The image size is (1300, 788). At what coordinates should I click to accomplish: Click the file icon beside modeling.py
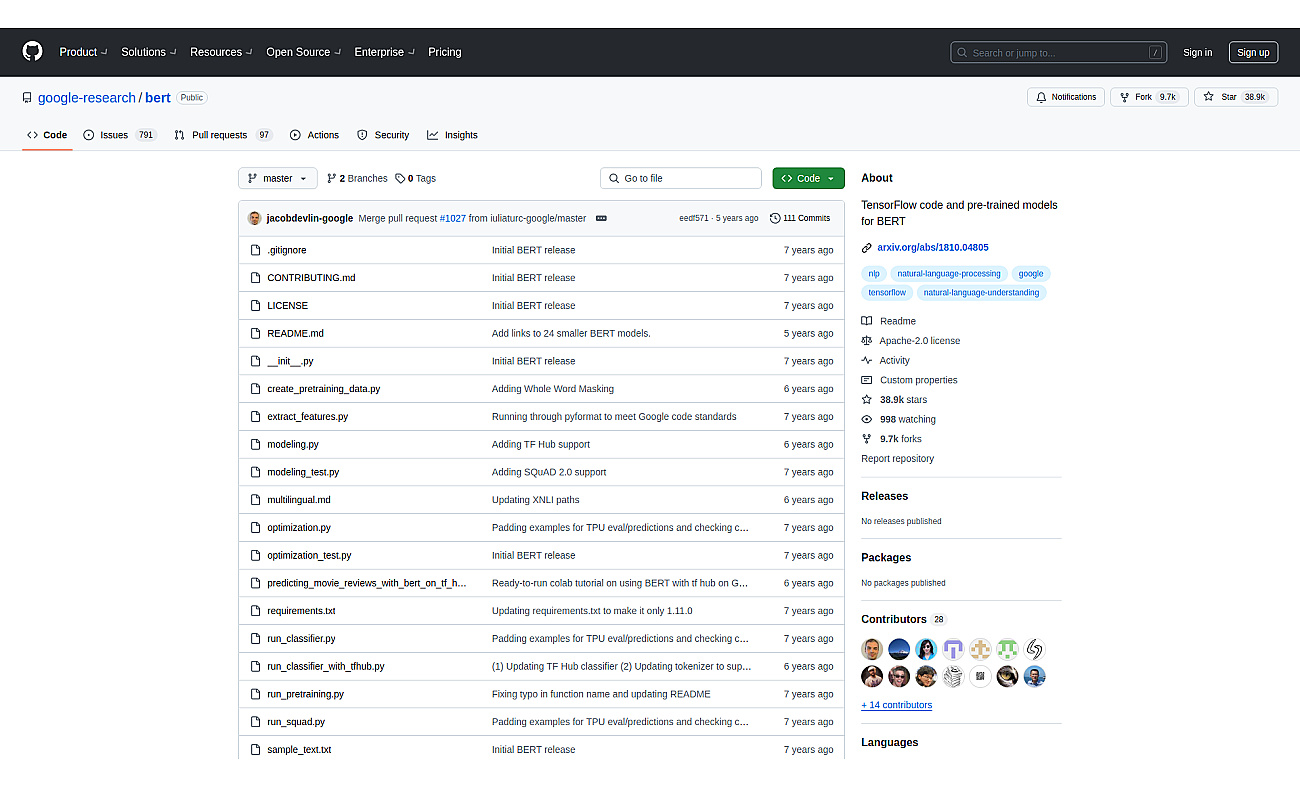256,444
